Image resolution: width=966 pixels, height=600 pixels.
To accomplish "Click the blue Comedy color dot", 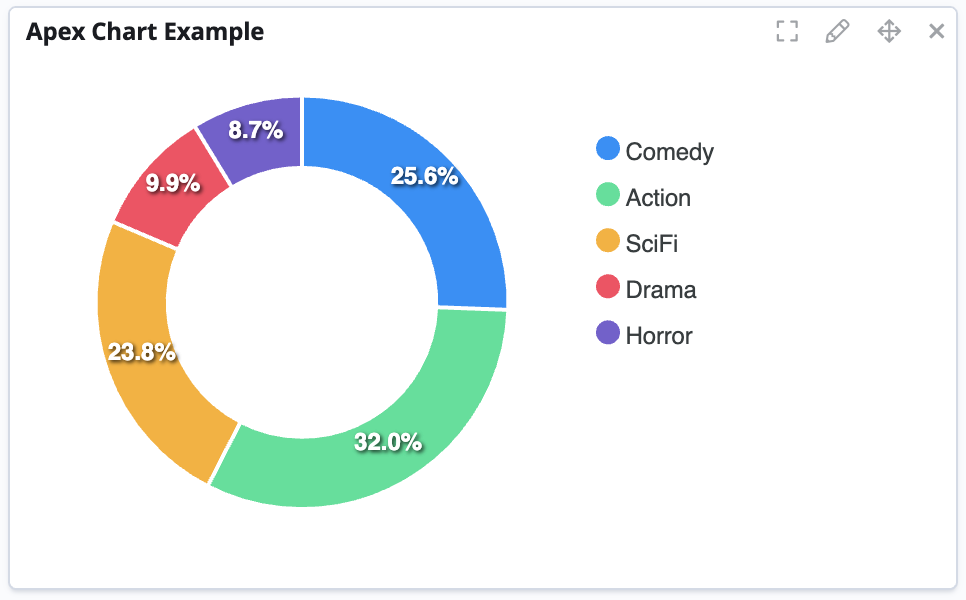I will tap(608, 151).
